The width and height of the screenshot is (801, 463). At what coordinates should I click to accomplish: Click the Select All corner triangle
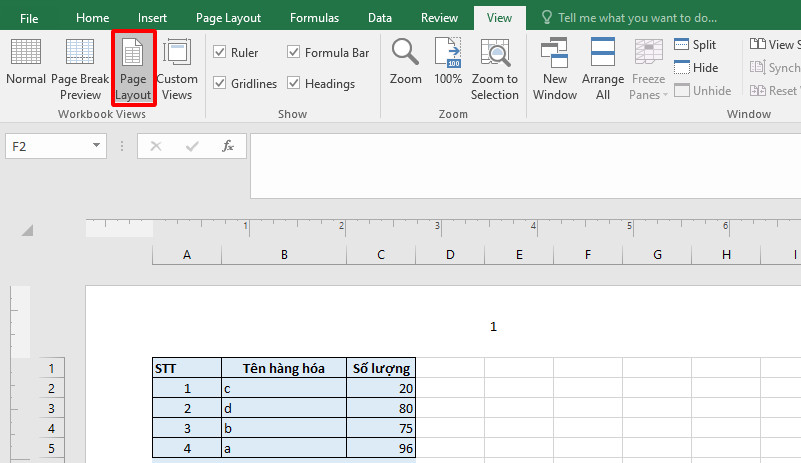click(x=28, y=230)
